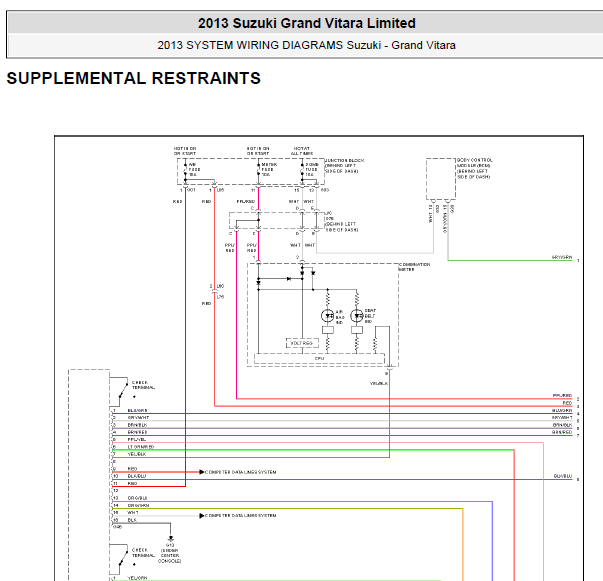Click right-edge "RED" wire label 3
603x581 pixels.
click(567, 403)
